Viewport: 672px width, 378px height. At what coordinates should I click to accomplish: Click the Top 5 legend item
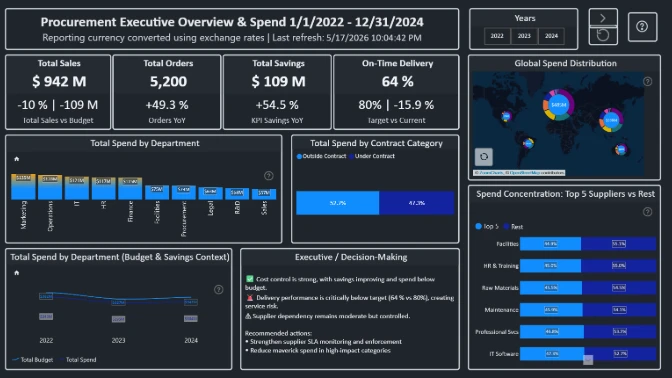(x=487, y=226)
